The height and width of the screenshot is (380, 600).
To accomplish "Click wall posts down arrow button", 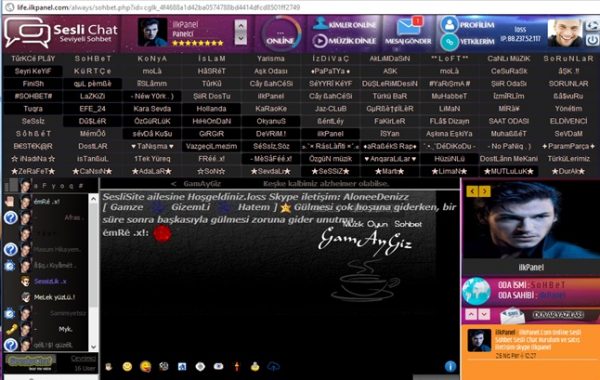I will coord(484,315).
